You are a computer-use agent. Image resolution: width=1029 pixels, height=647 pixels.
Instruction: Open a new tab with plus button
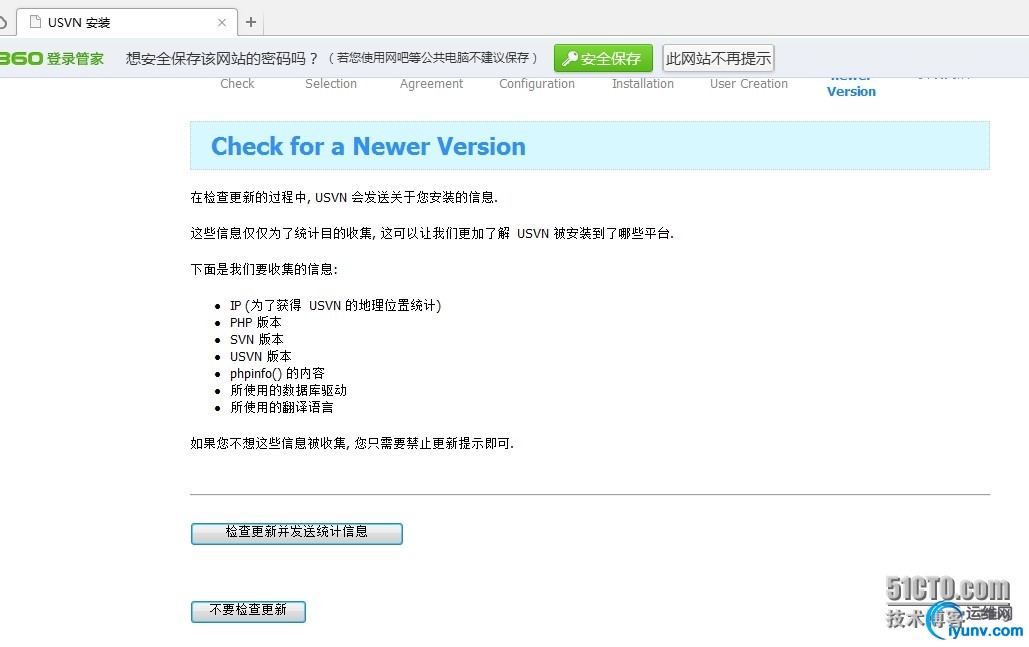point(251,22)
